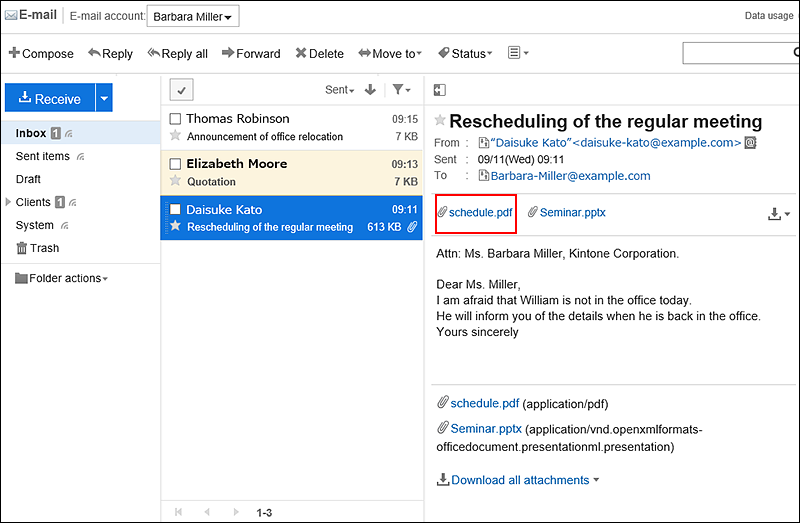Image resolution: width=800 pixels, height=523 pixels.
Task: Star the Announcement of office relocation message
Action: pyautogui.click(x=175, y=136)
